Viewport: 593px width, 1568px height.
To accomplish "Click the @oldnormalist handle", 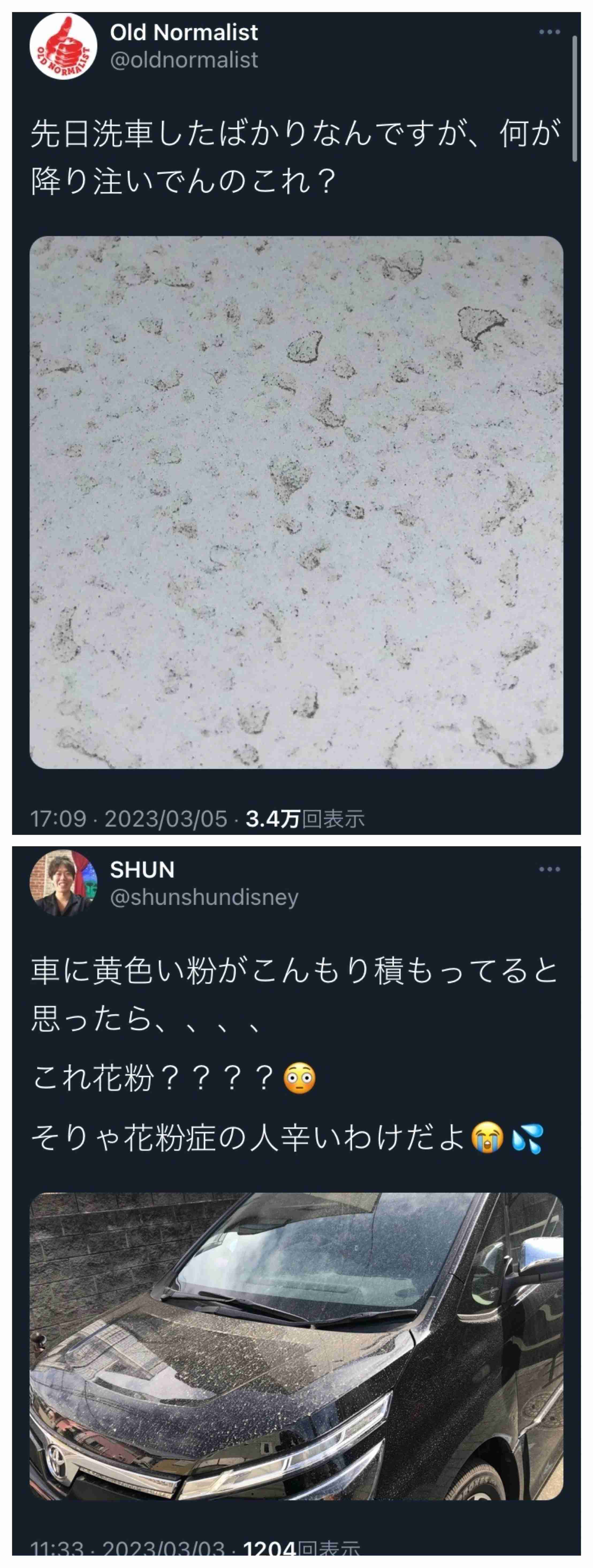I will (184, 60).
